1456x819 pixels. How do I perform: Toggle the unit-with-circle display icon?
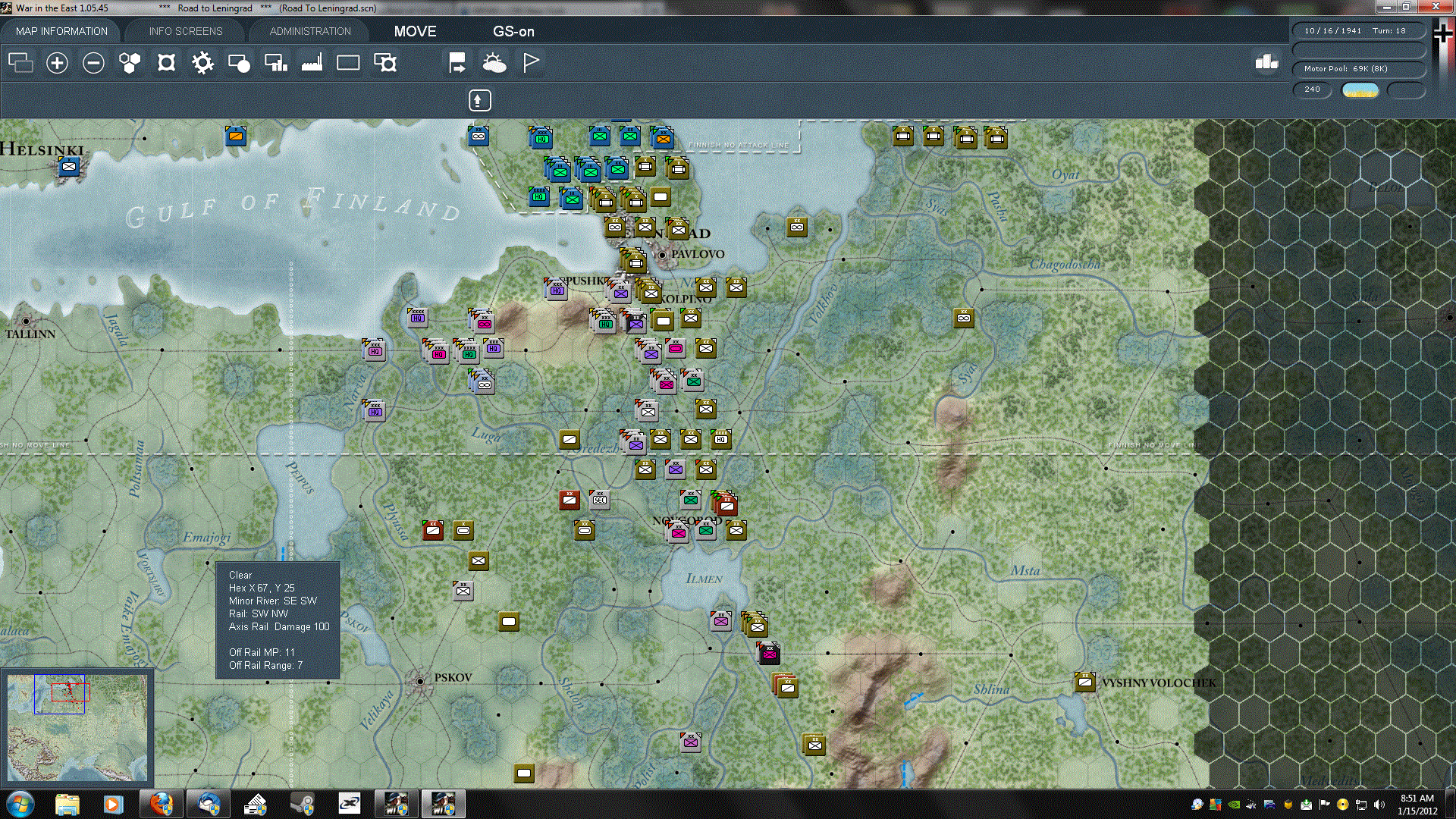pyautogui.click(x=239, y=62)
